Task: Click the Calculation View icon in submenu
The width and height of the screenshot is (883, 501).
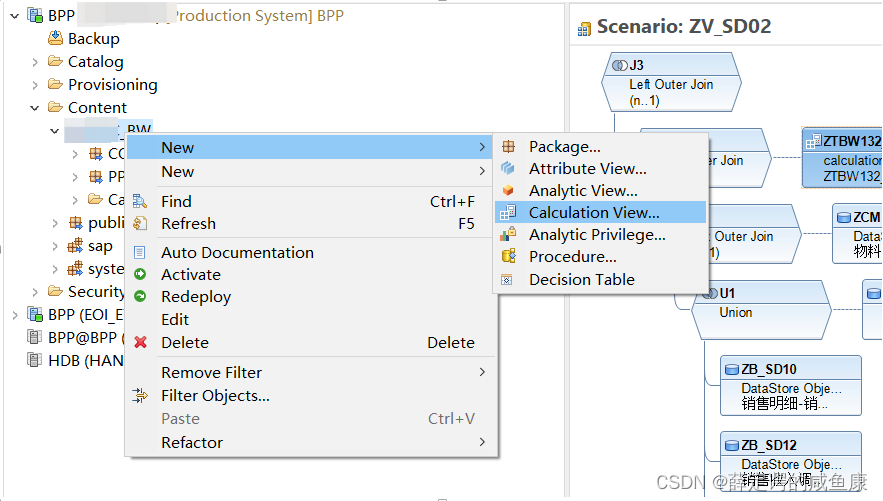Action: click(508, 213)
